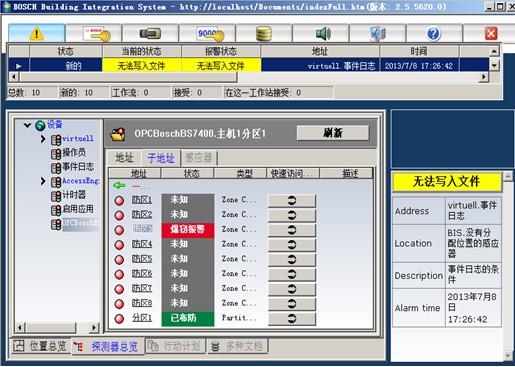Click the 时间 column header in alarm list
This screenshot has width=515, height=367.
[x=419, y=51]
